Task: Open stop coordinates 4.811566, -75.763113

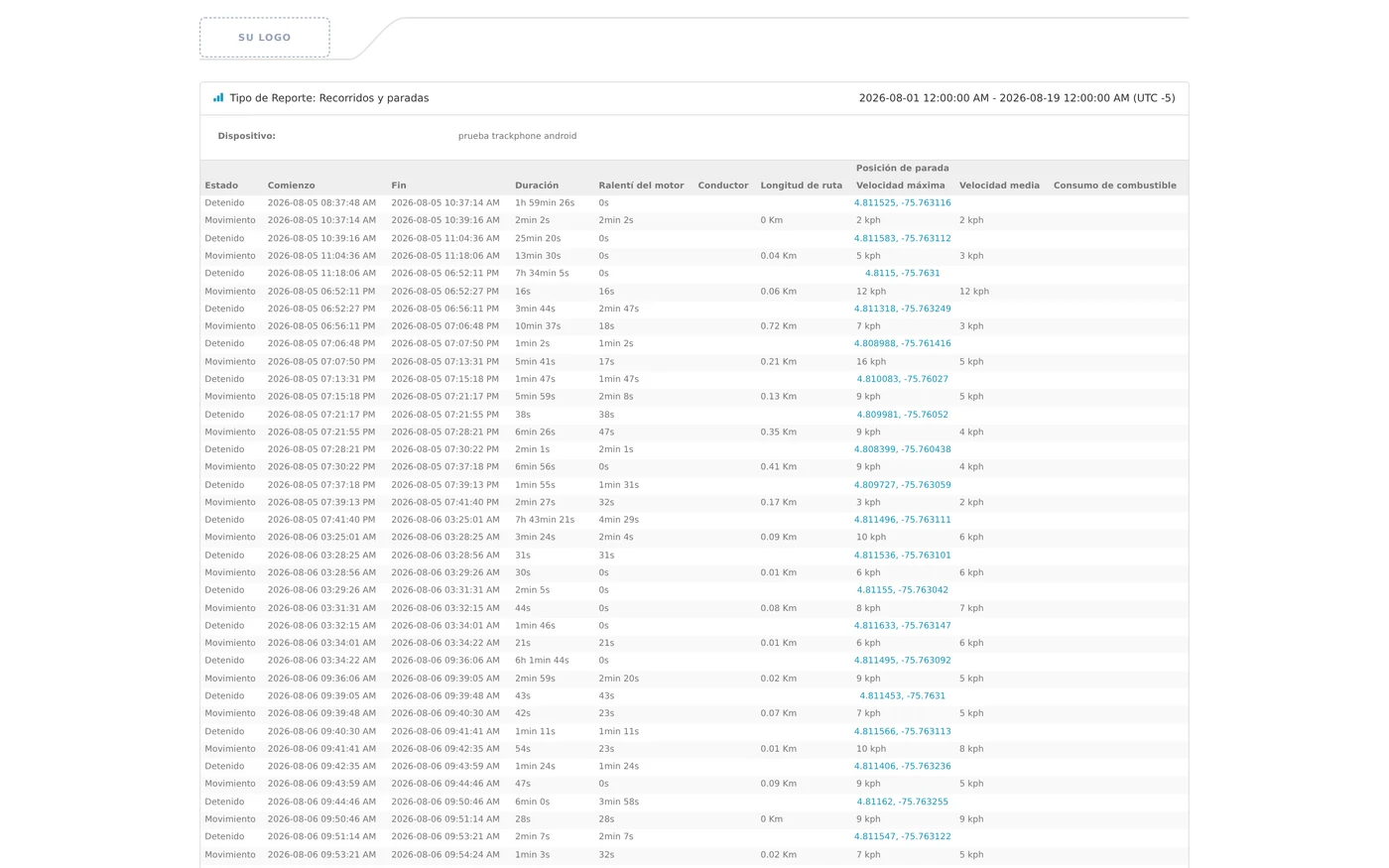Action: 902,731
